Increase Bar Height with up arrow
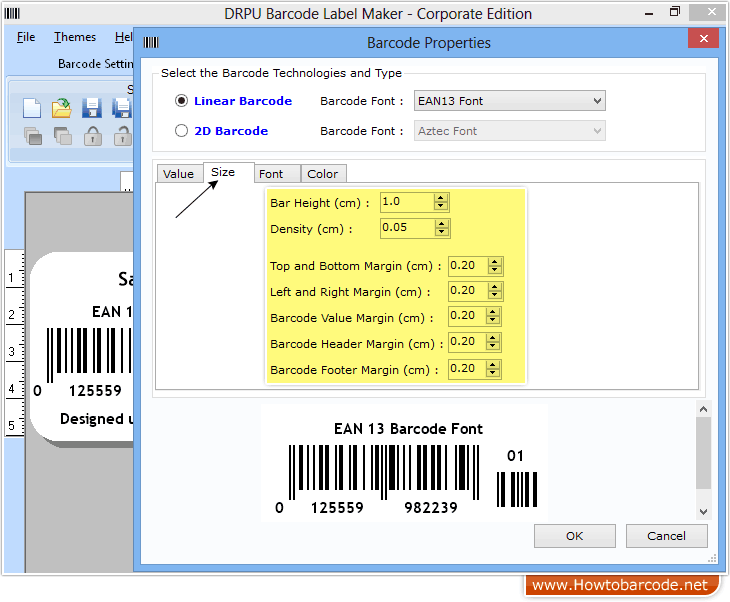Image resolution: width=730 pixels, height=602 pixels. (x=440, y=198)
